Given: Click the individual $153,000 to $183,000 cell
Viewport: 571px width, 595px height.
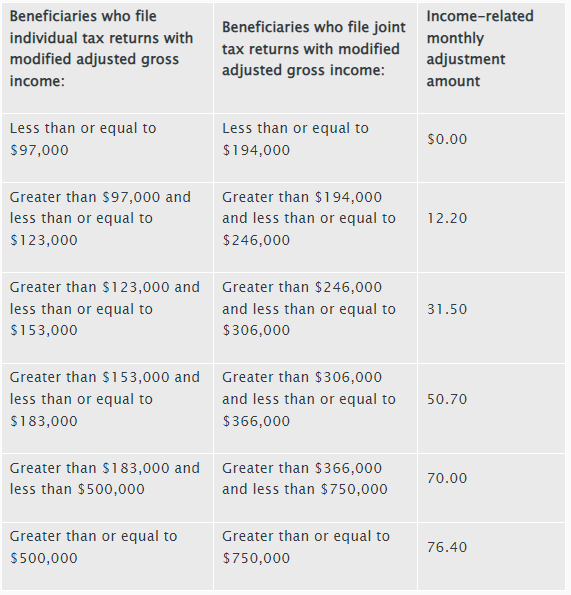Looking at the screenshot, I should tap(107, 408).
